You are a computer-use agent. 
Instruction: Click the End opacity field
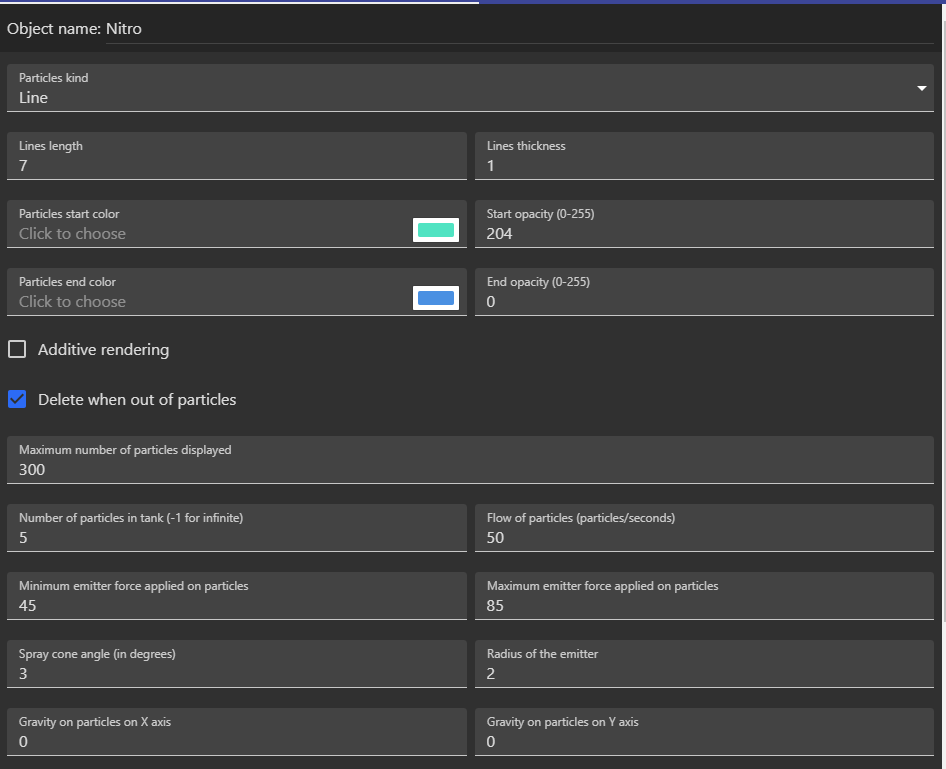(x=704, y=302)
